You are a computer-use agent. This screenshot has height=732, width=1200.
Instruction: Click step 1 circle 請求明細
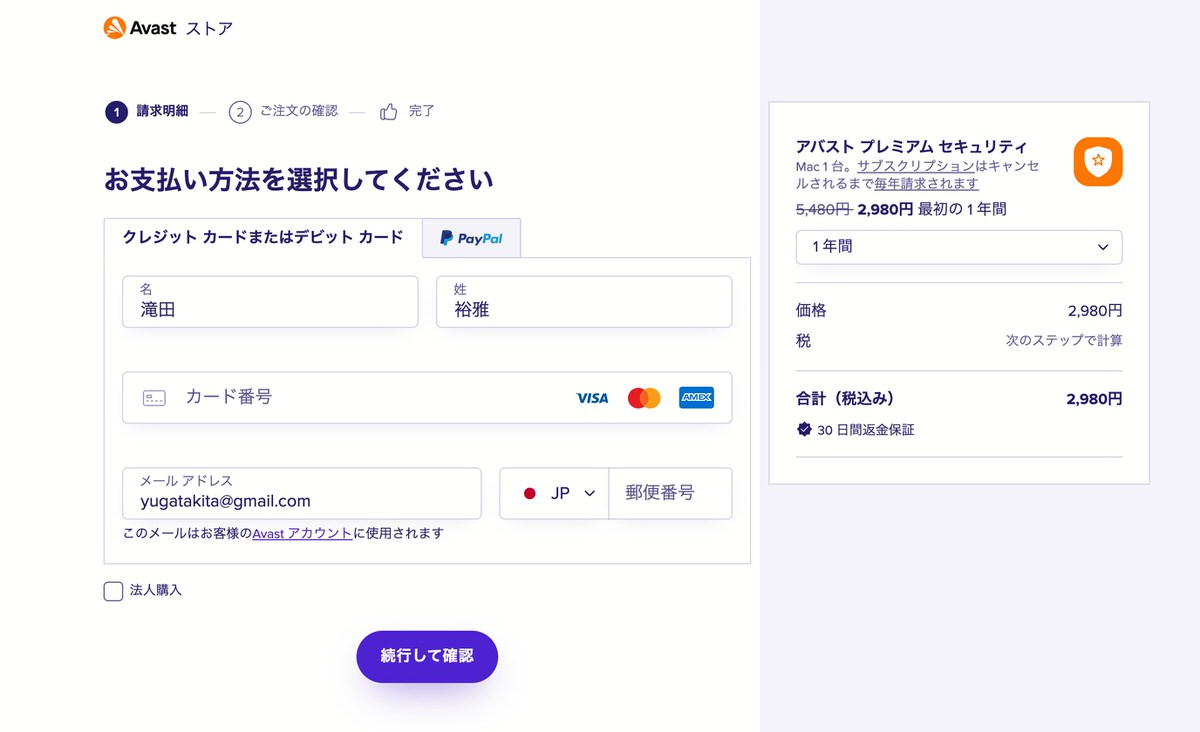click(x=116, y=112)
